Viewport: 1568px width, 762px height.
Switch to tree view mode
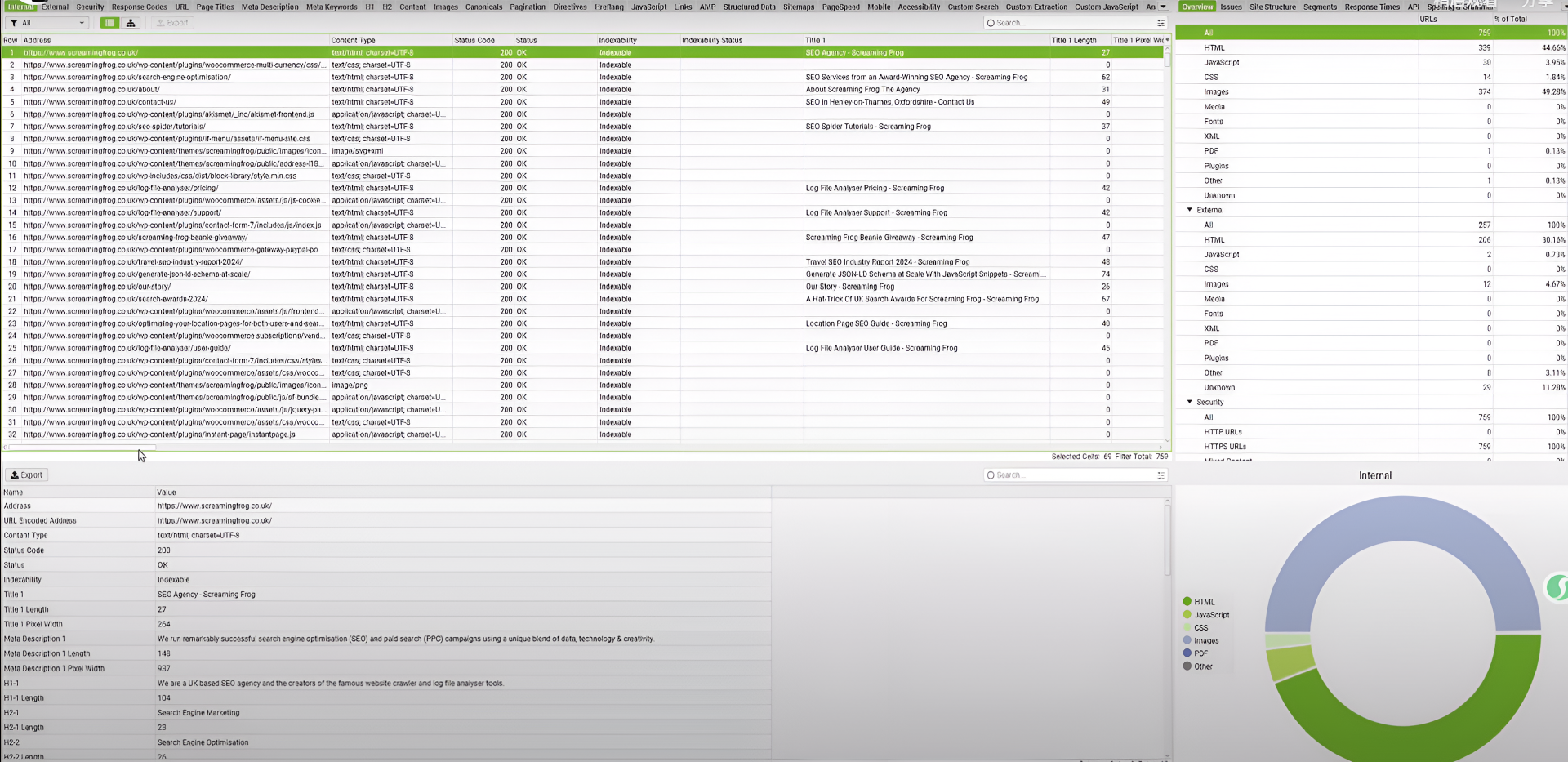[131, 23]
